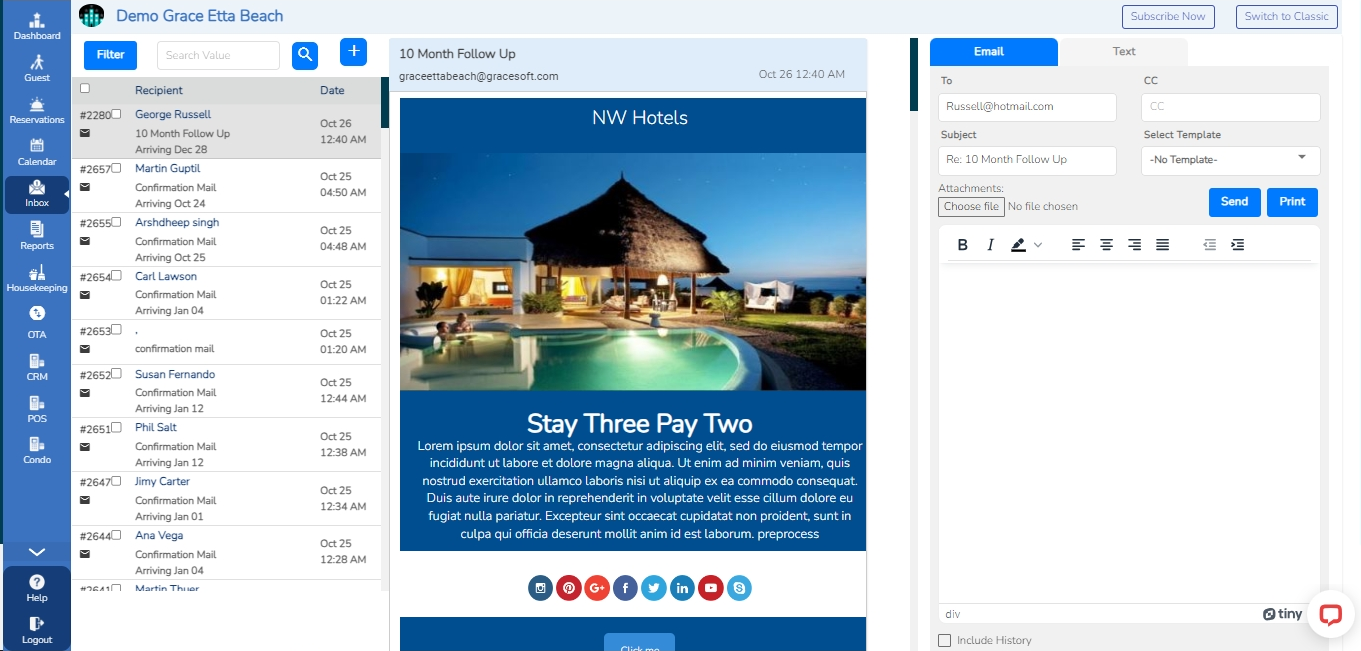
Task: Switch to the Text tab
Action: click(x=1124, y=52)
